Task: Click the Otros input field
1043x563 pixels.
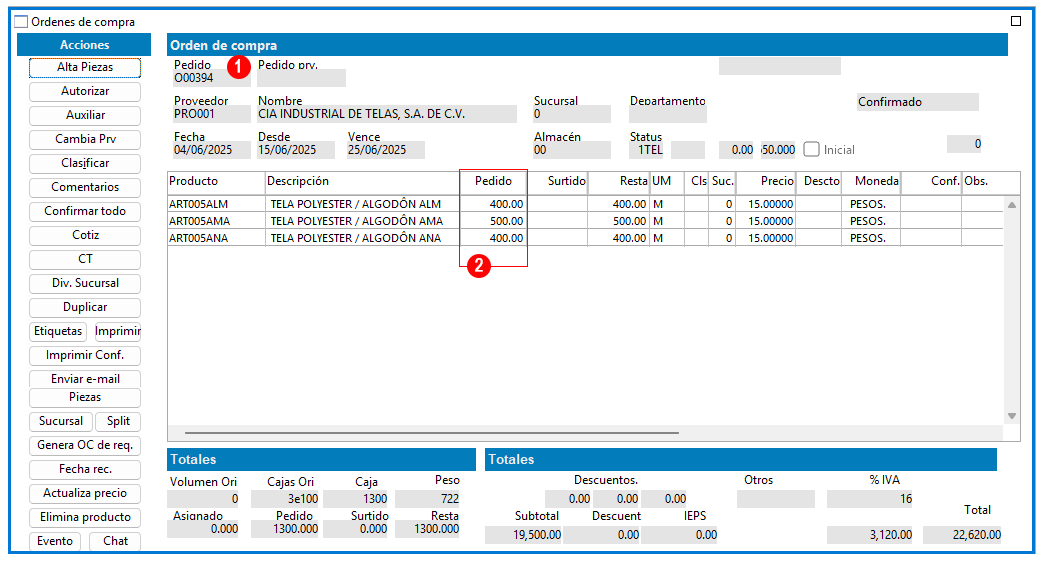Action: (776, 499)
